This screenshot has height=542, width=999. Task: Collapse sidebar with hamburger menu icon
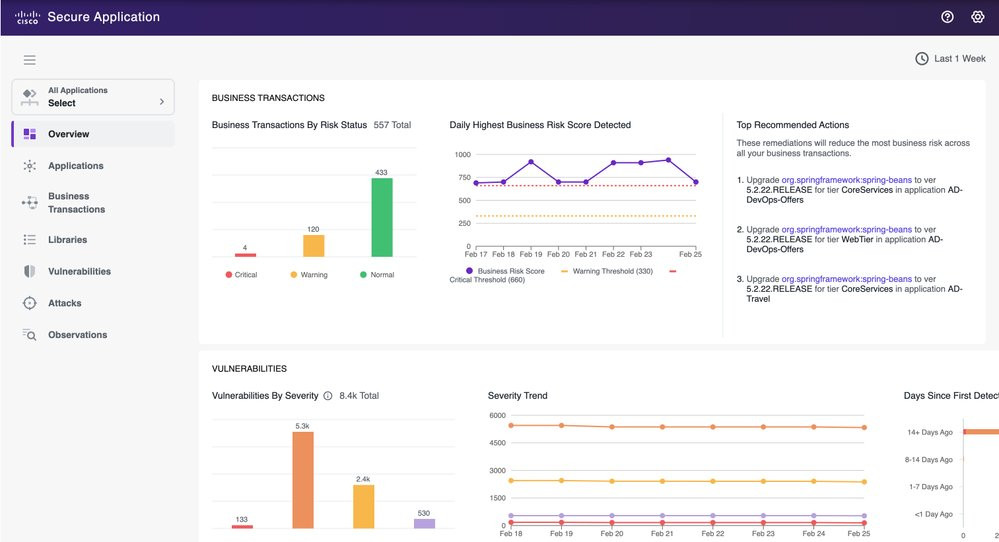(x=29, y=60)
